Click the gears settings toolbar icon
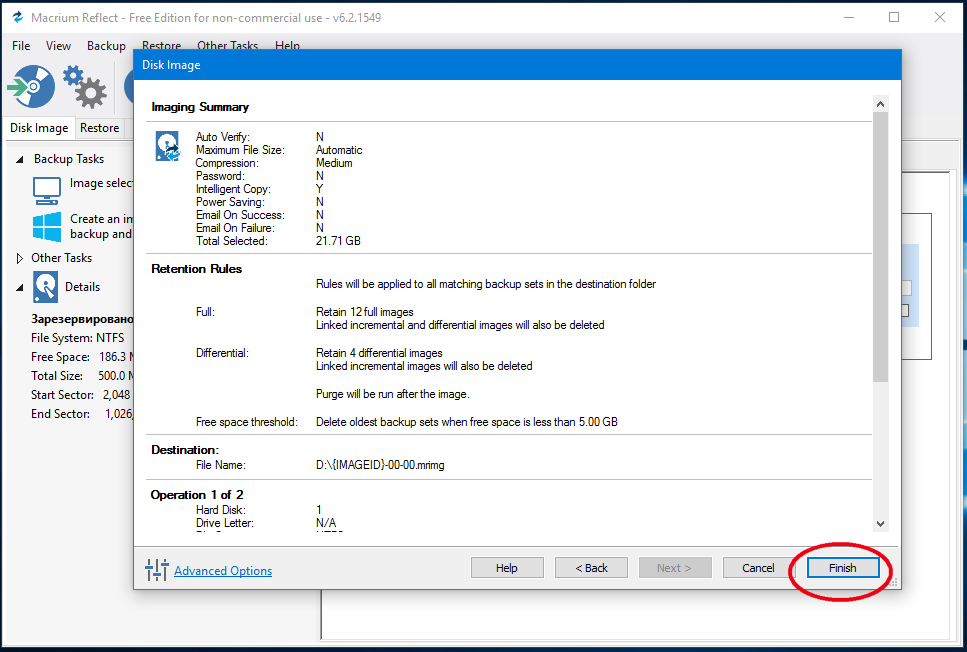Viewport: 967px width, 652px height. tap(85, 86)
